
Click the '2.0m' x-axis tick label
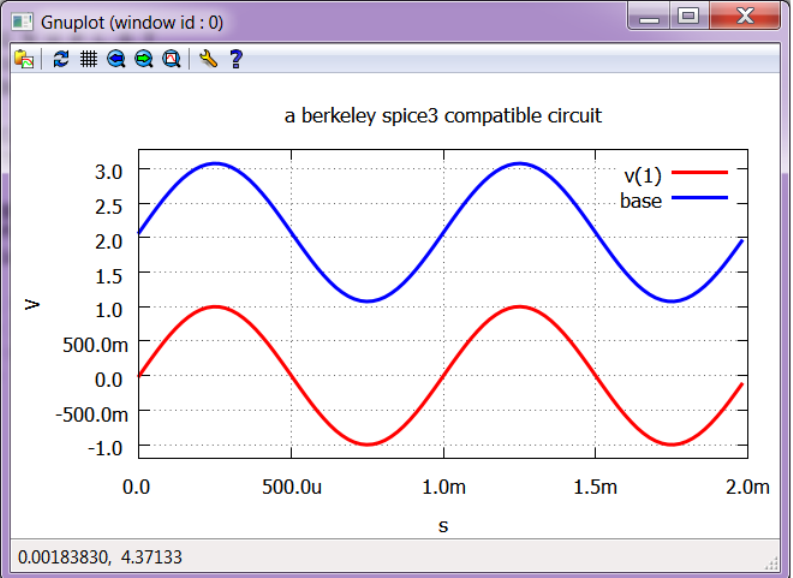click(747, 487)
